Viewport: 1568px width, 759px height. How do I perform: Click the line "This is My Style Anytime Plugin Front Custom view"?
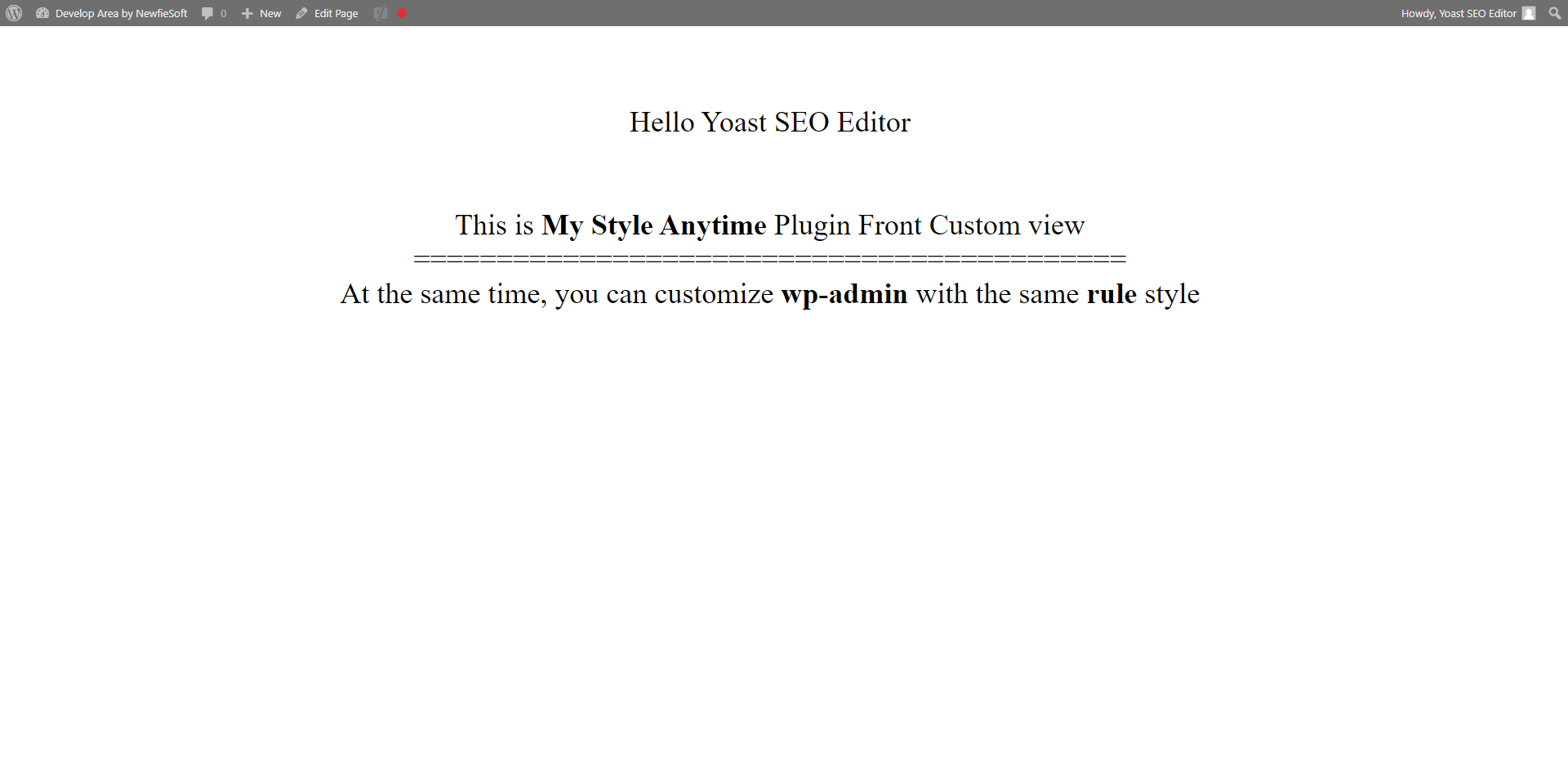[770, 225]
